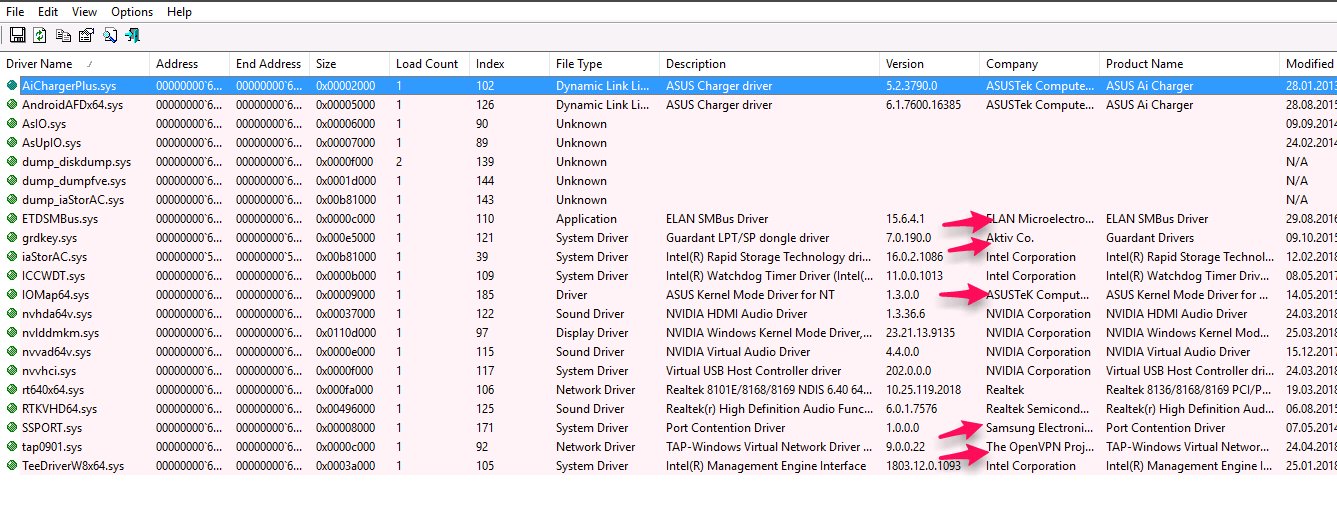Viewport: 1337px width, 508px height.
Task: Select the SSPORT.sys driver row
Action: [x=53, y=428]
